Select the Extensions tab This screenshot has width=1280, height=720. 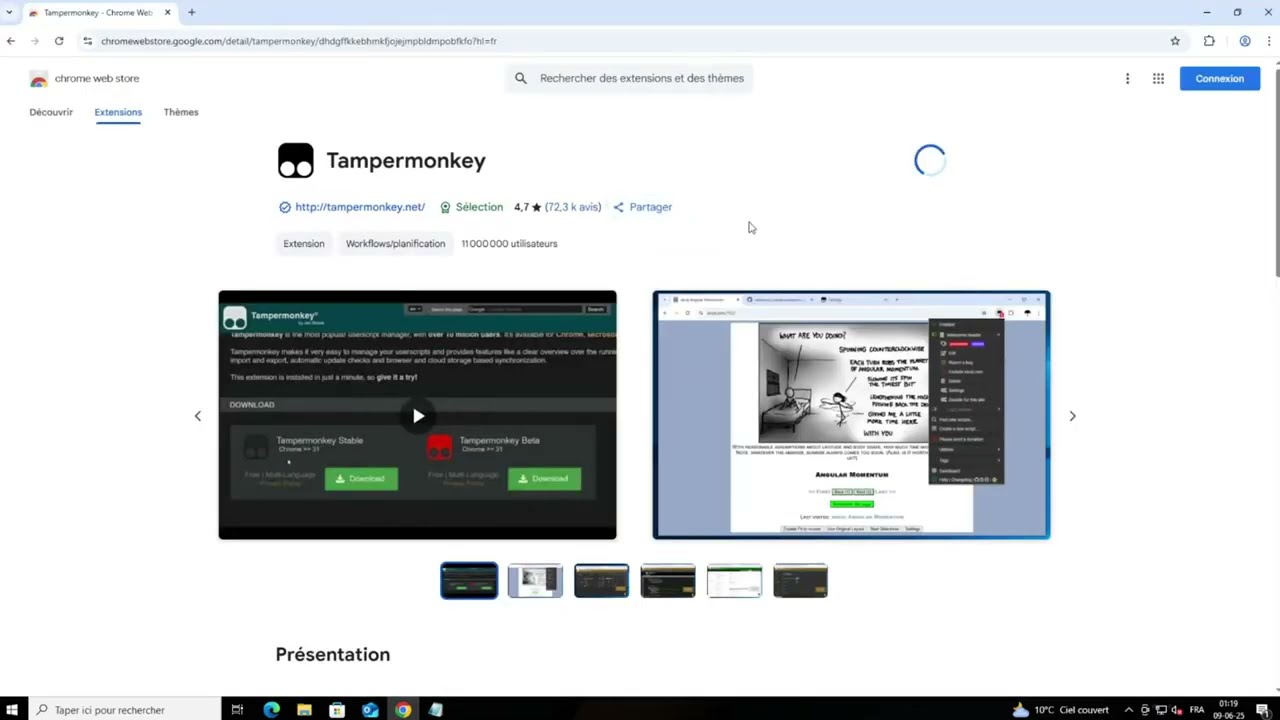pos(118,112)
